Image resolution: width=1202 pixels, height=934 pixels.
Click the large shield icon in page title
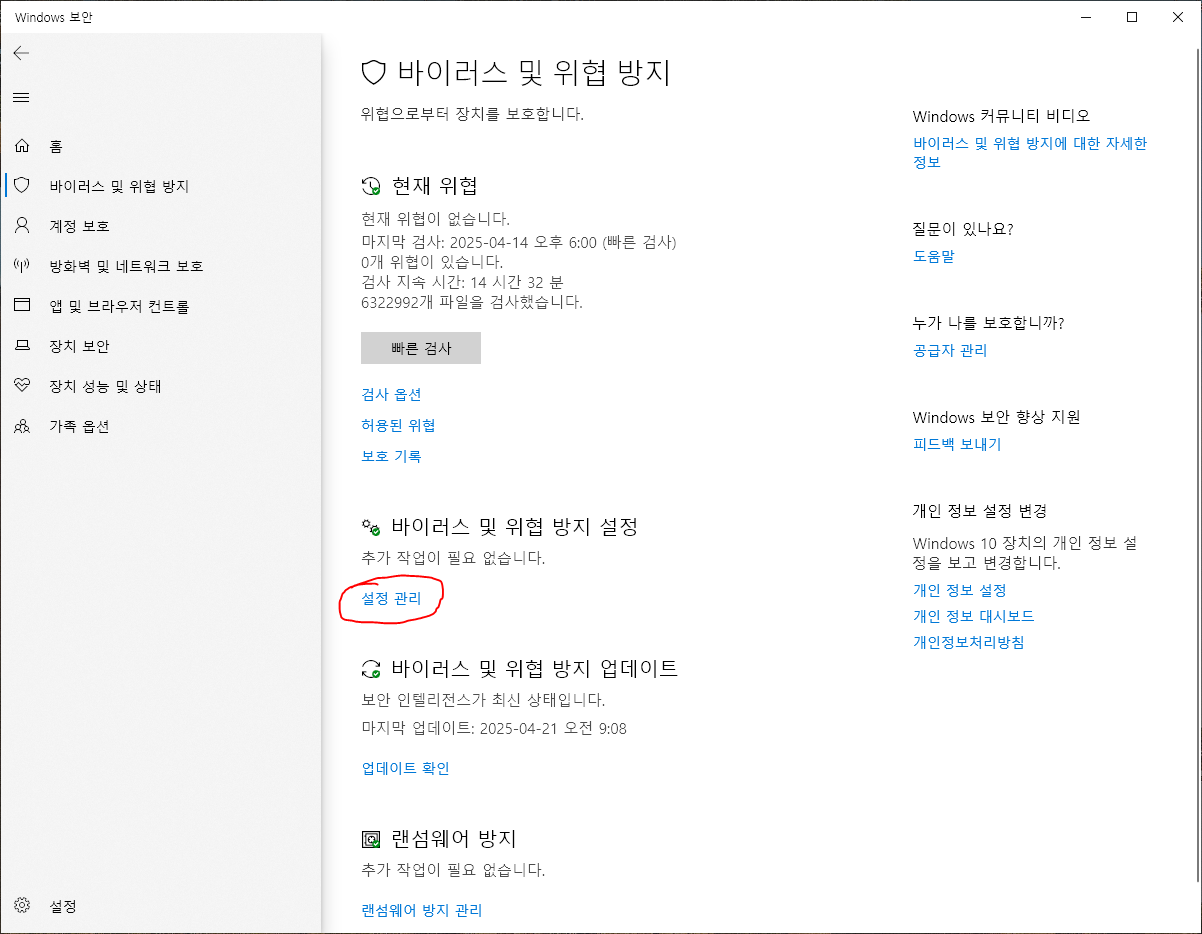pos(374,72)
